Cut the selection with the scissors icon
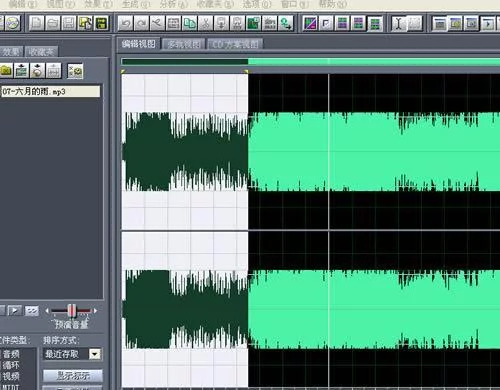The width and height of the screenshot is (500, 390). (x=206, y=23)
